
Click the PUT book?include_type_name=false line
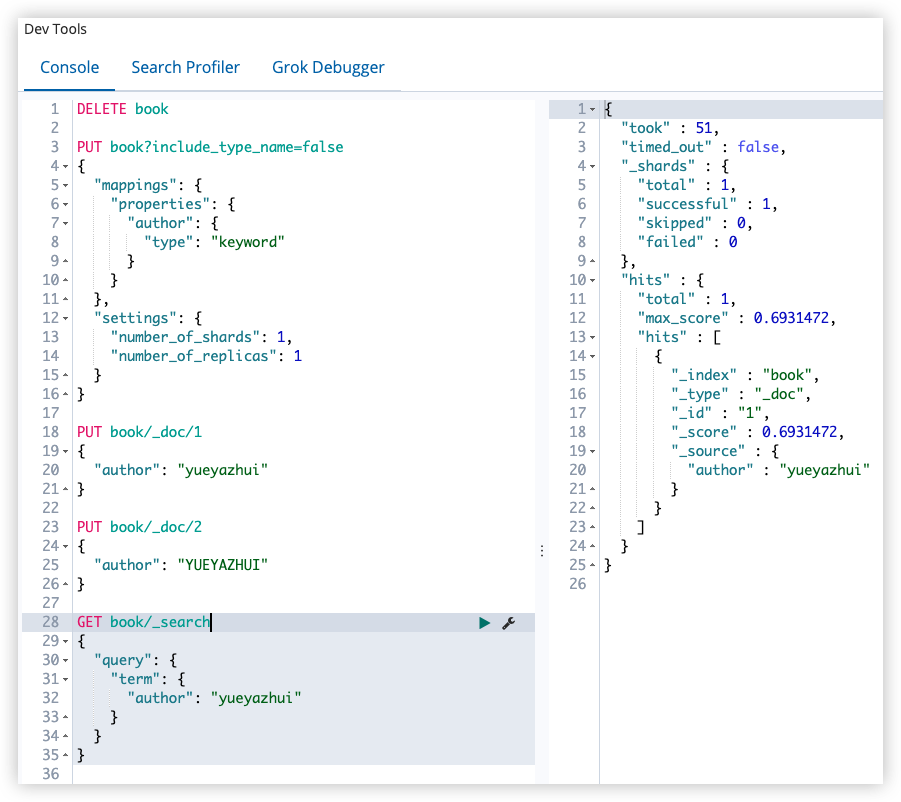click(210, 147)
